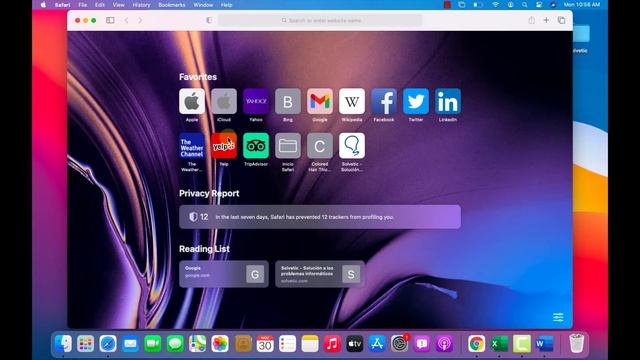Open Safari from the Dock

[108, 344]
